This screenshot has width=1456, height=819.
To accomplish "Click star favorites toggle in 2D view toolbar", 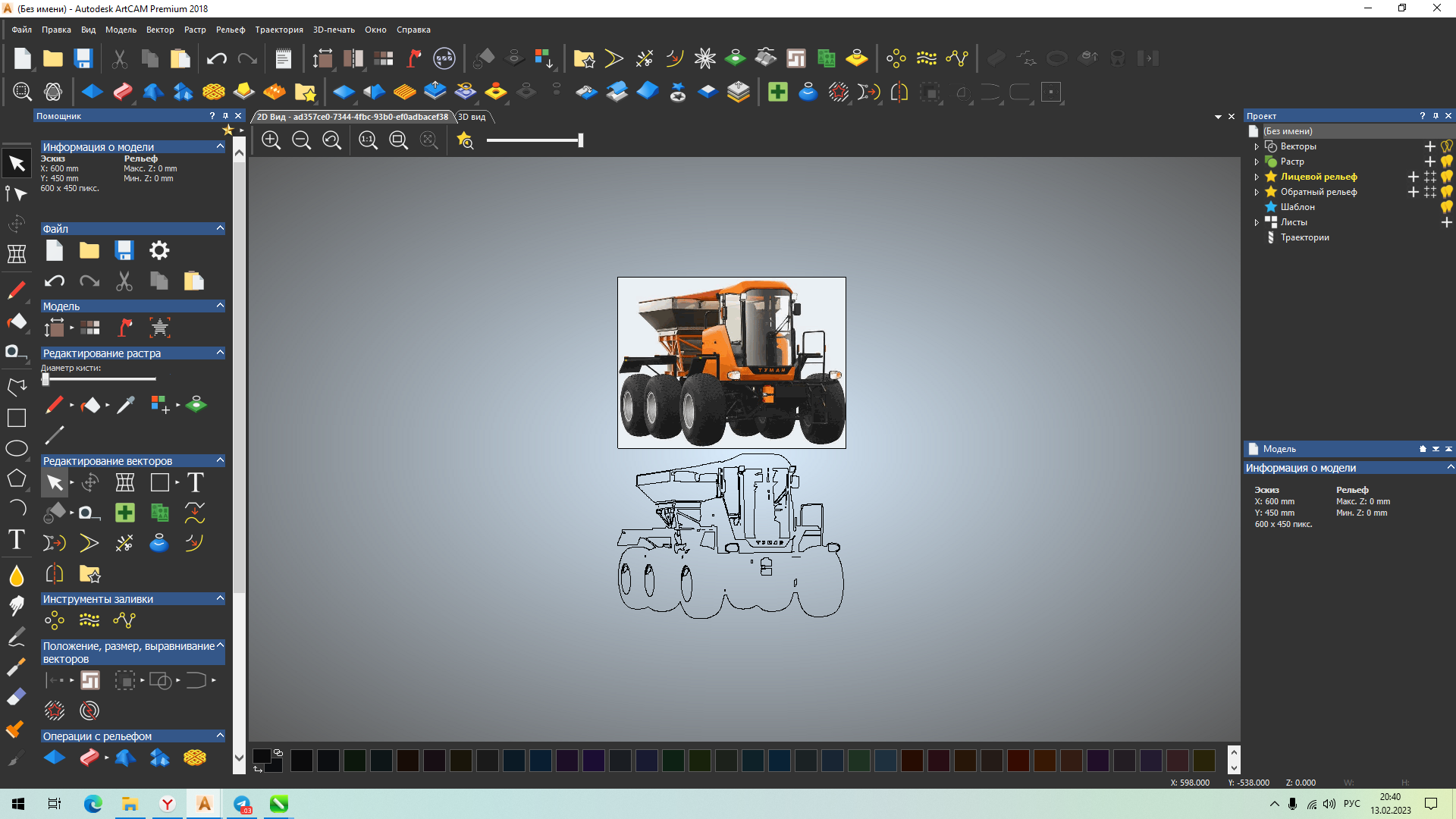I will 466,140.
